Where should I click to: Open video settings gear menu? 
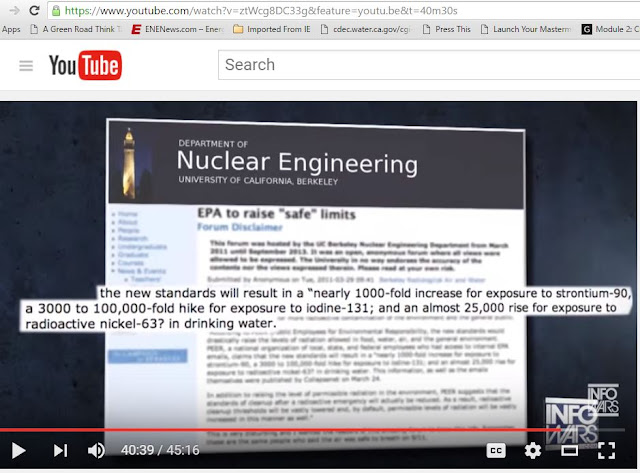pyautogui.click(x=533, y=451)
